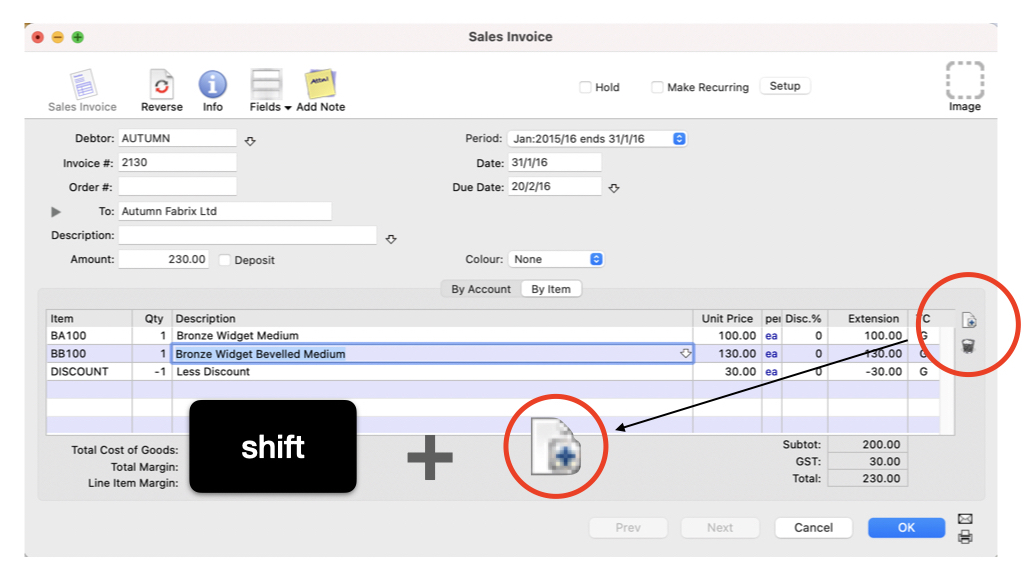This screenshot has height=585, width=1034.
Task: Open the Info toolbar icon
Action: pos(212,91)
